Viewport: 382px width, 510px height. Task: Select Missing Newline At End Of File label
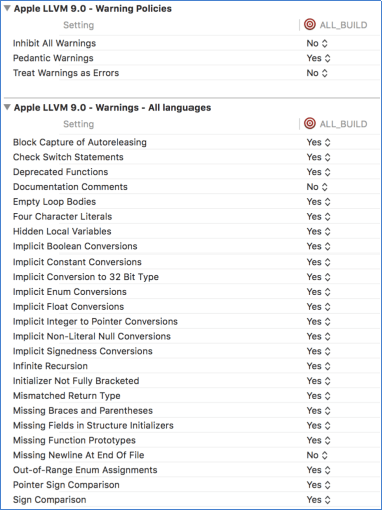click(x=79, y=455)
